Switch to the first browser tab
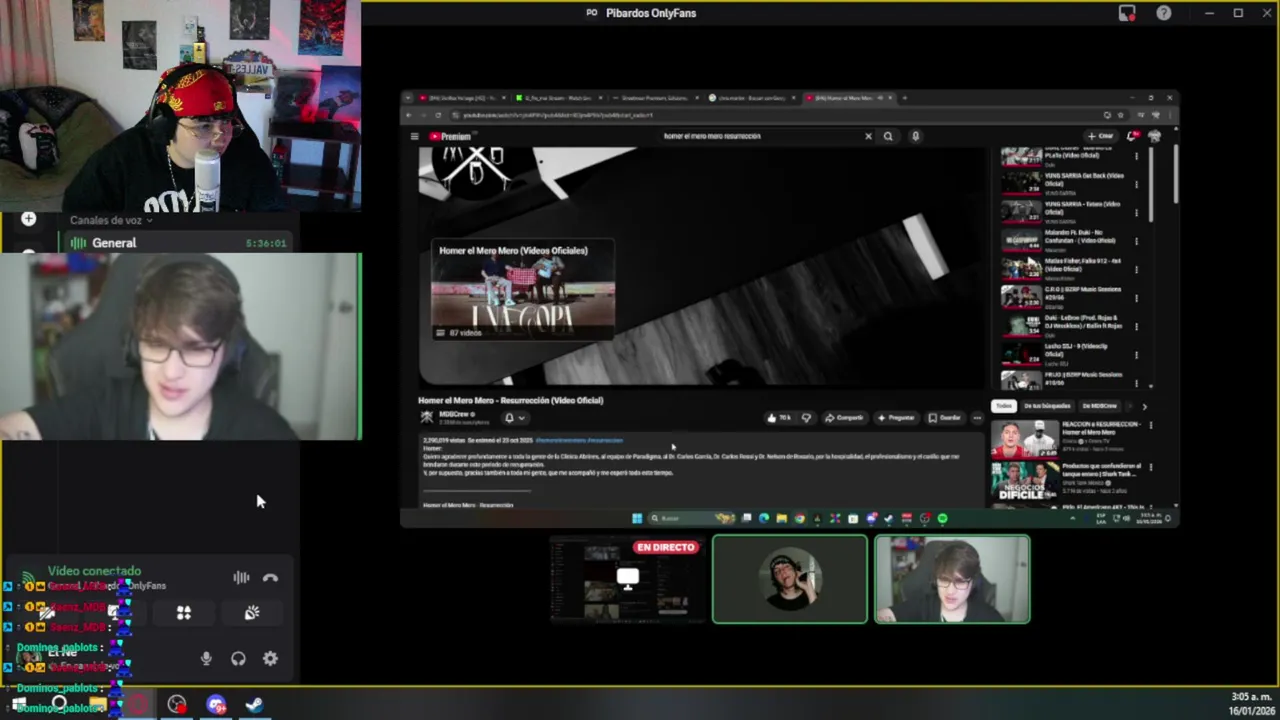 pyautogui.click(x=462, y=98)
